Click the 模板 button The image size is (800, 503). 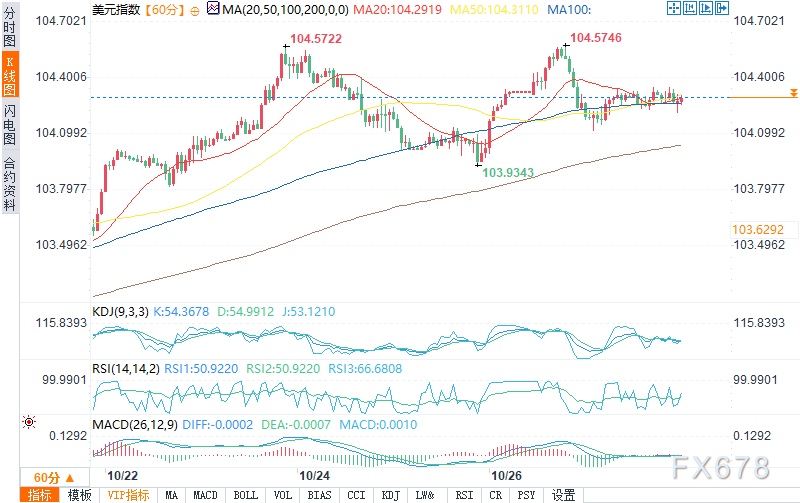[x=79, y=495]
